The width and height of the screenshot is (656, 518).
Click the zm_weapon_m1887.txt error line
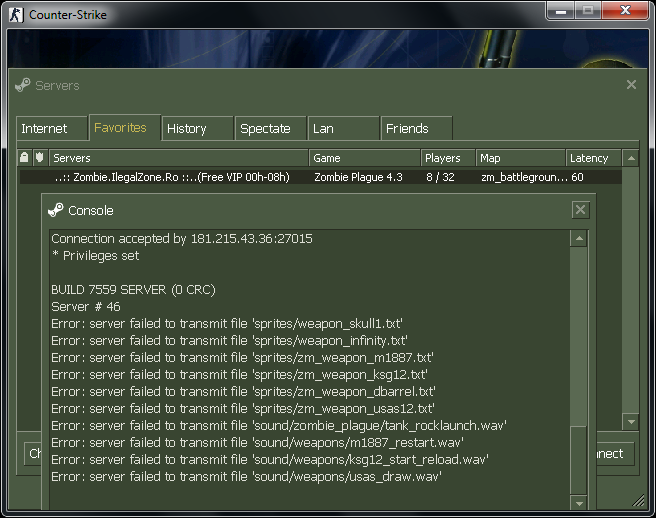[x=242, y=358]
